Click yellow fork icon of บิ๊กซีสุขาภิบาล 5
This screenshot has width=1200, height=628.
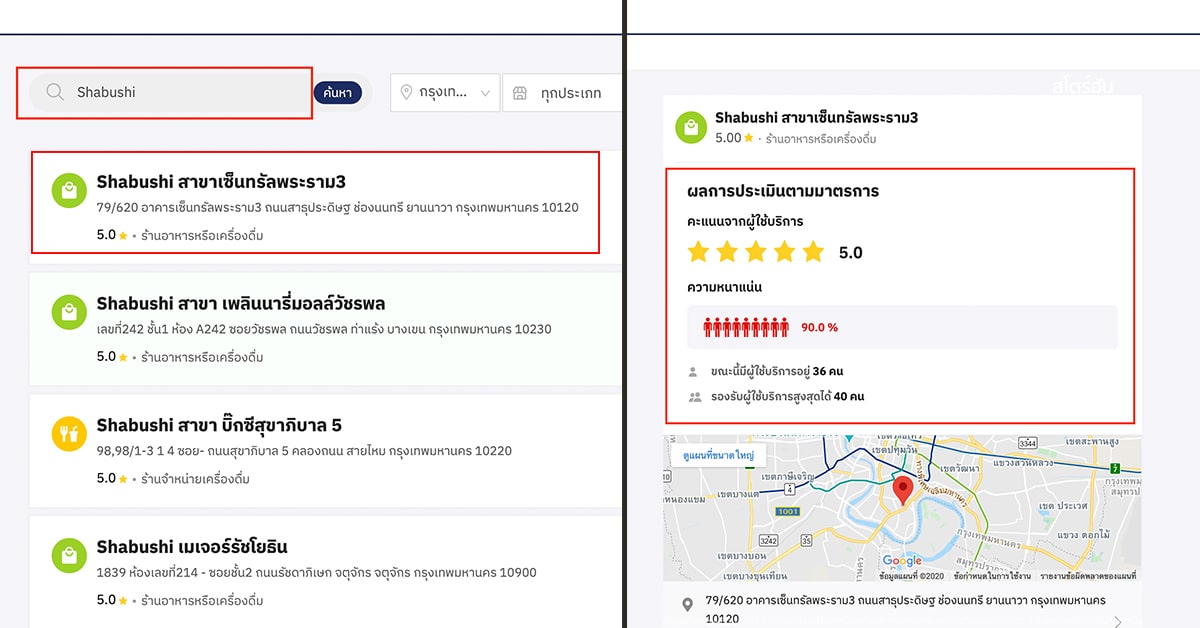pos(67,434)
